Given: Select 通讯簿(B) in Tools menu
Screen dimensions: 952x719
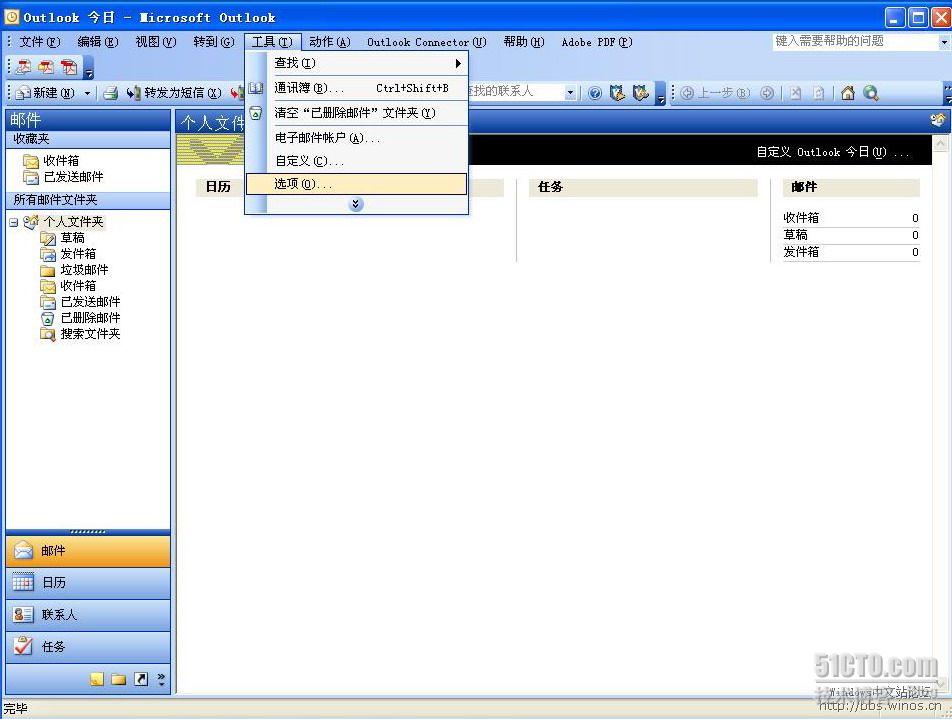Looking at the screenshot, I should (356, 88).
